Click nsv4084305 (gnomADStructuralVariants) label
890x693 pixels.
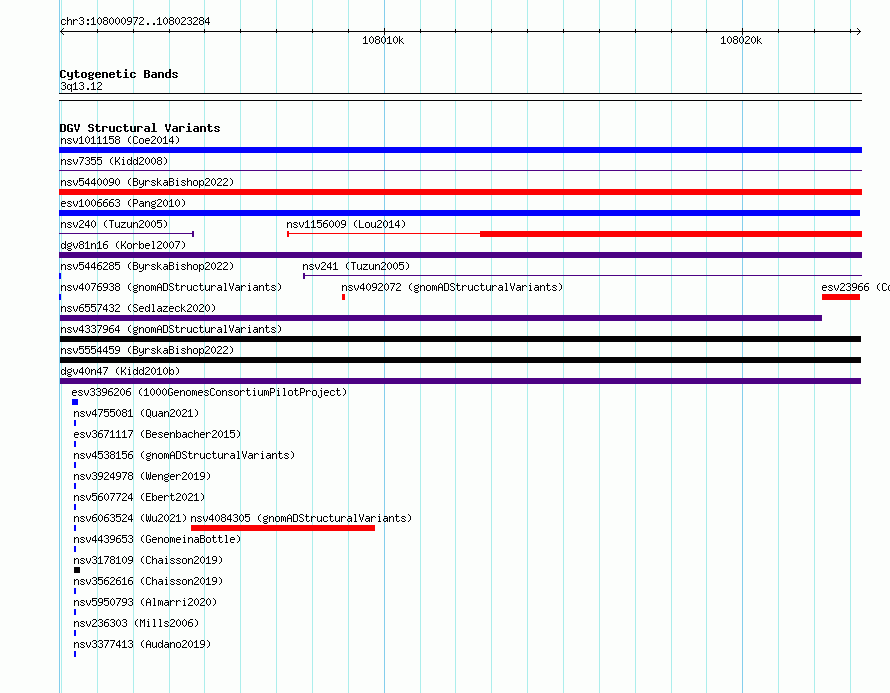(x=301, y=518)
